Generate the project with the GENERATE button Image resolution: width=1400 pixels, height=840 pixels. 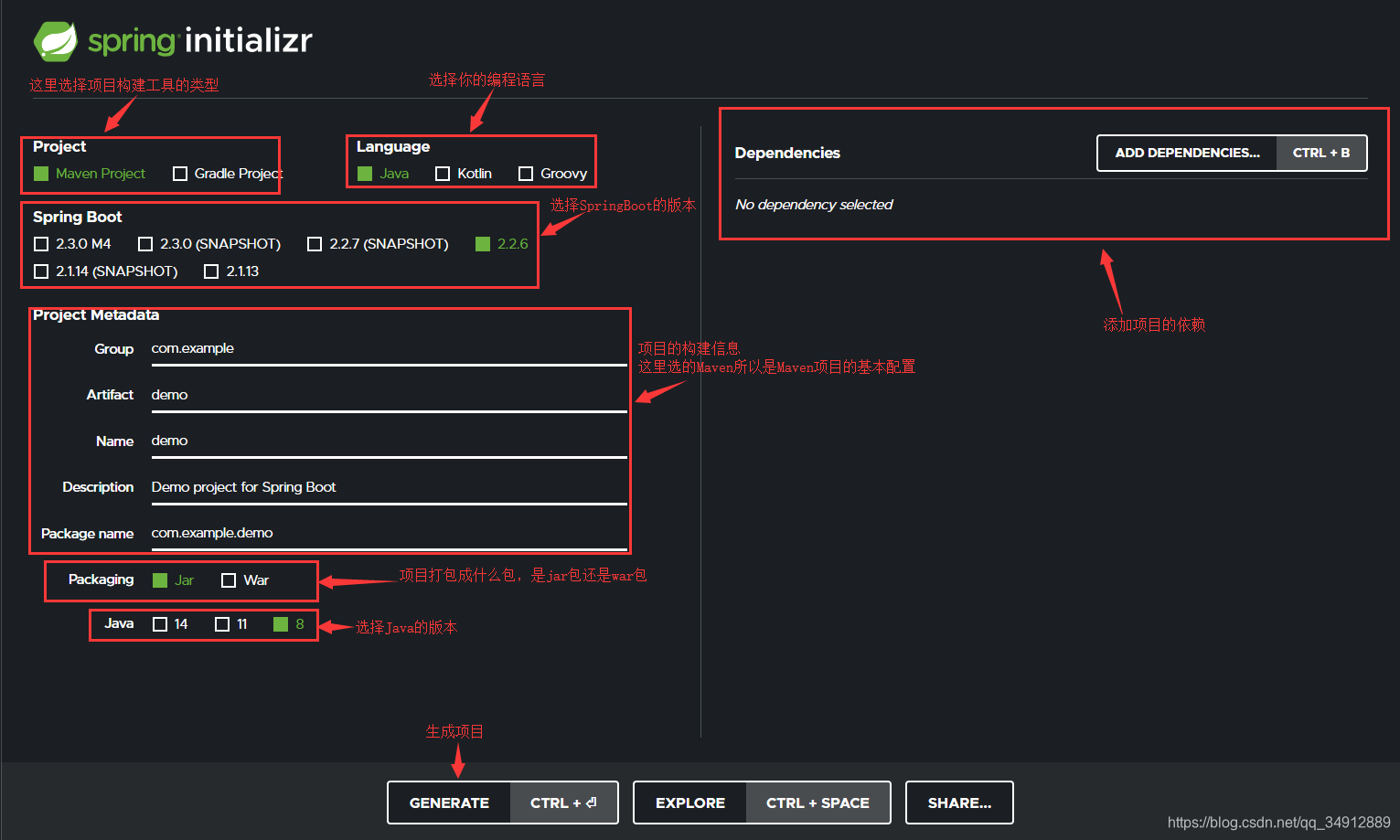(503, 803)
